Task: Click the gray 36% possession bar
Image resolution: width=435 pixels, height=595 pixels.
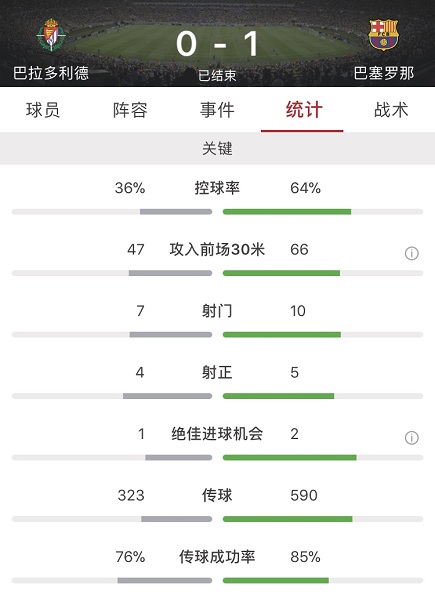Action: click(x=176, y=212)
